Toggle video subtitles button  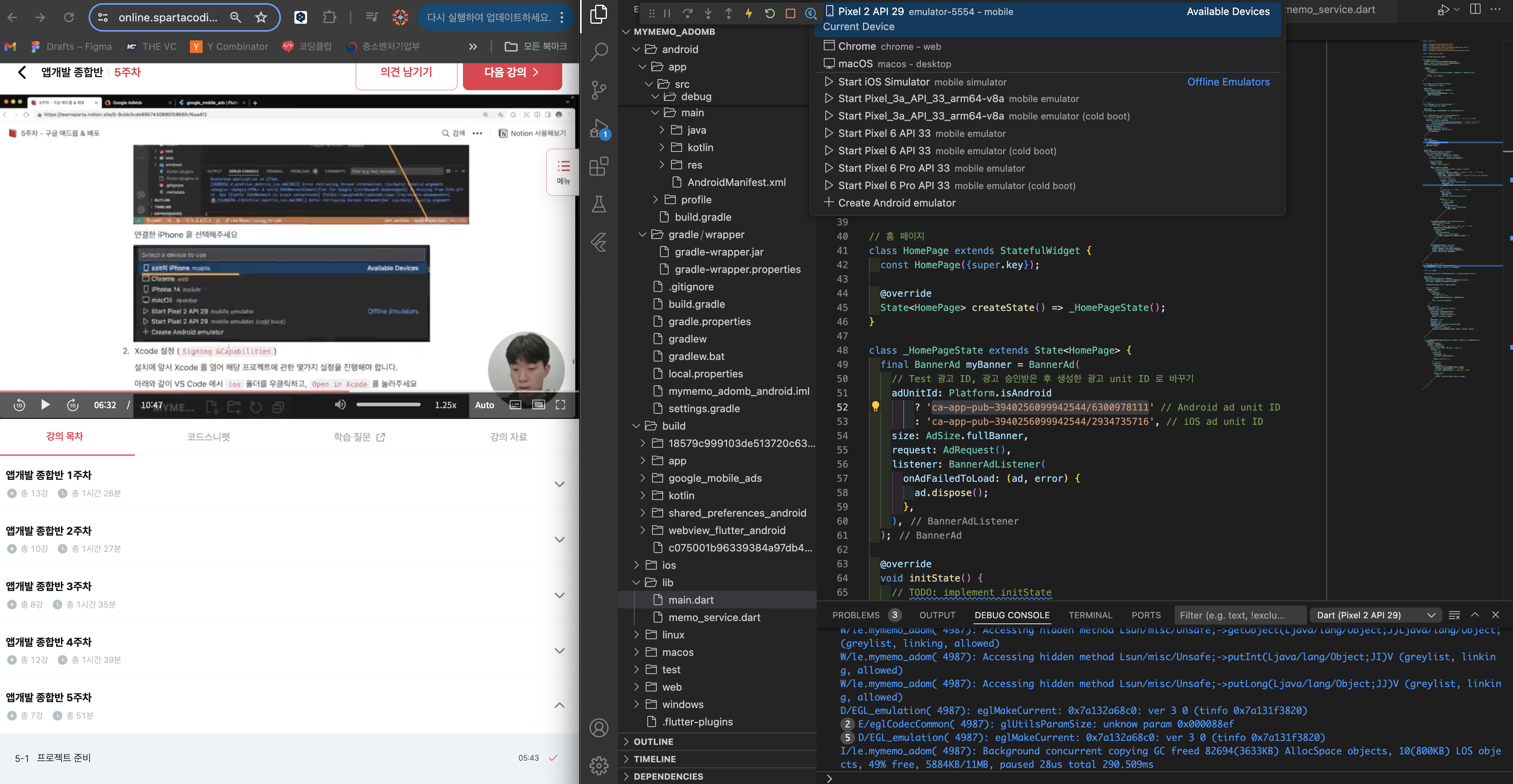click(515, 405)
